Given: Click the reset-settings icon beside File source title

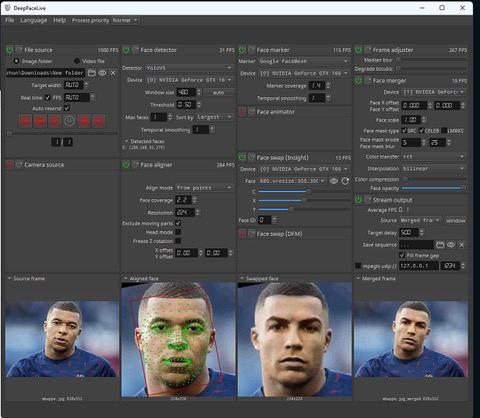Looking at the screenshot, I should [19, 50].
